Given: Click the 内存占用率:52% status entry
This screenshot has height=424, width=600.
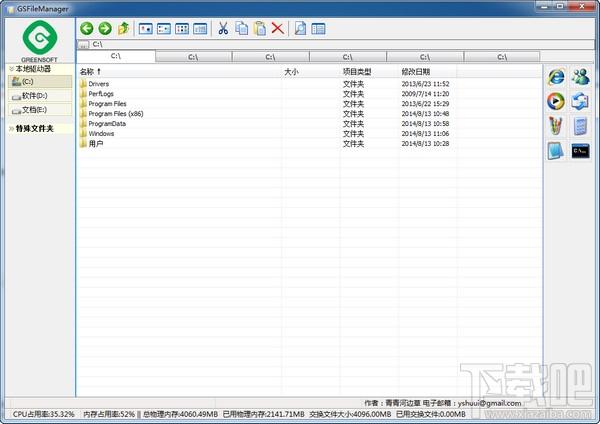Looking at the screenshot, I should click(x=109, y=414).
